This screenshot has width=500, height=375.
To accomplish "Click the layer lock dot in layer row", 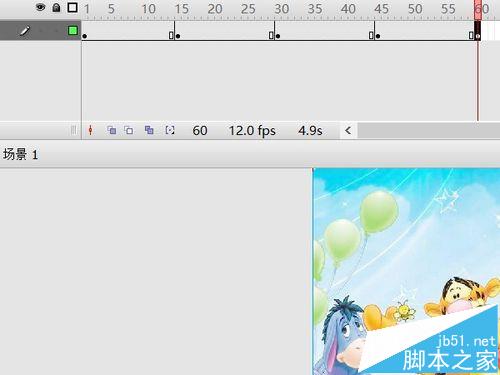I will (x=56, y=31).
